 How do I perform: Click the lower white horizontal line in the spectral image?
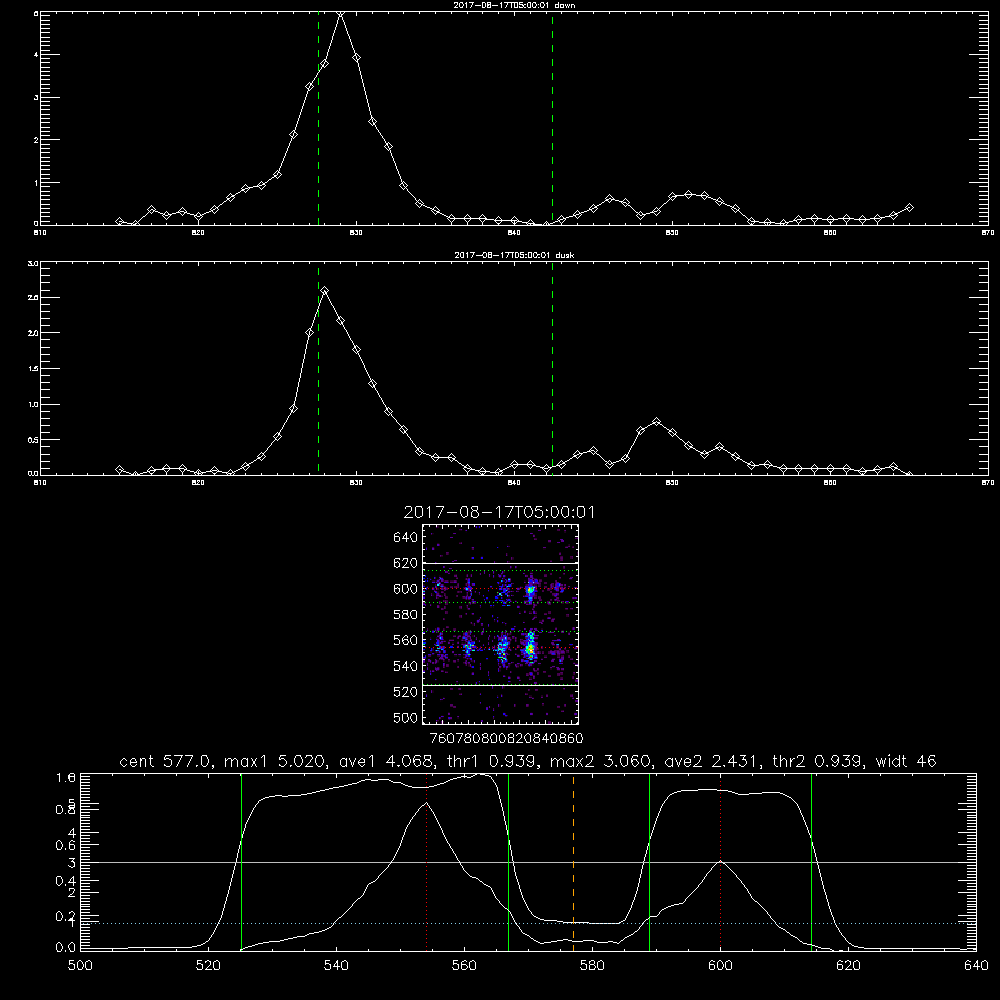(501, 685)
